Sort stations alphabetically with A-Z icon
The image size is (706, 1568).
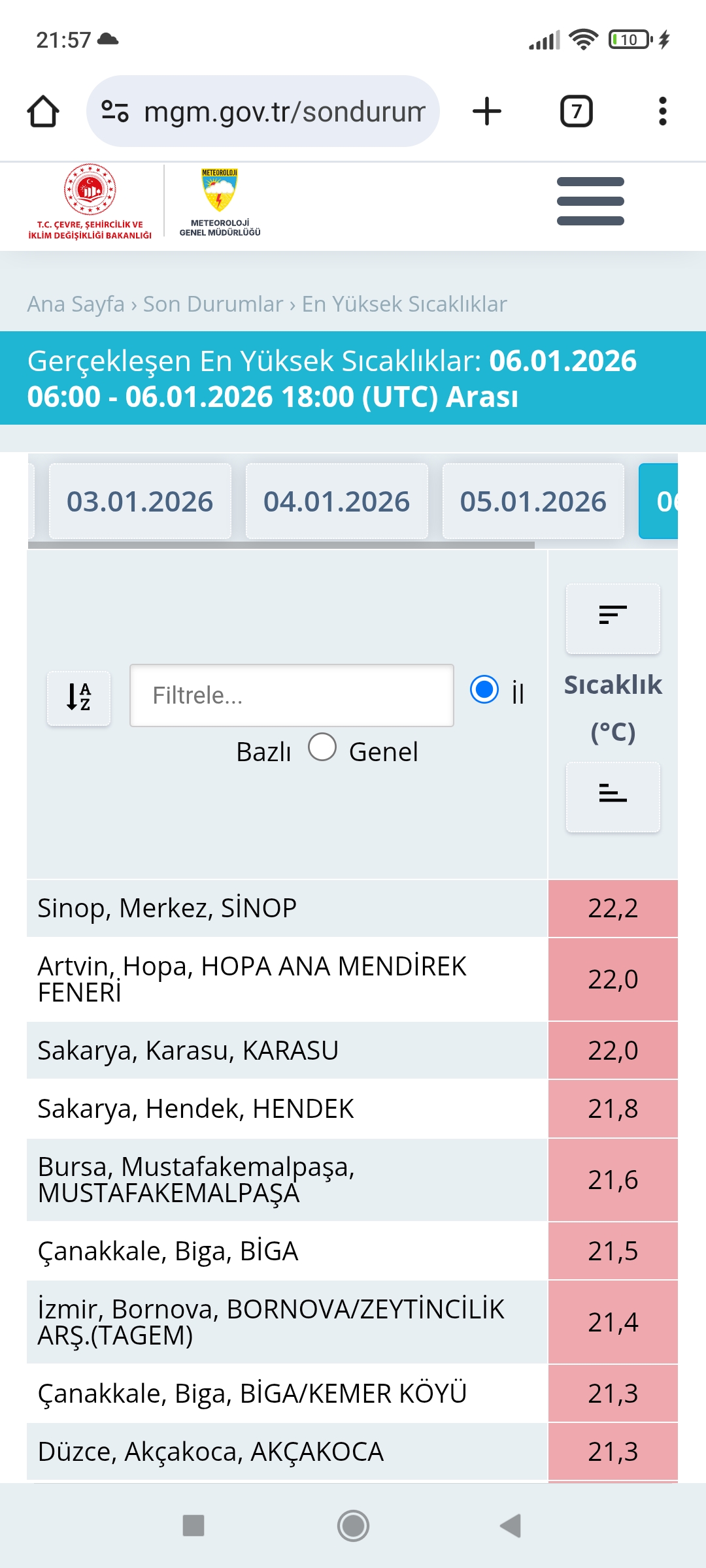(79, 698)
